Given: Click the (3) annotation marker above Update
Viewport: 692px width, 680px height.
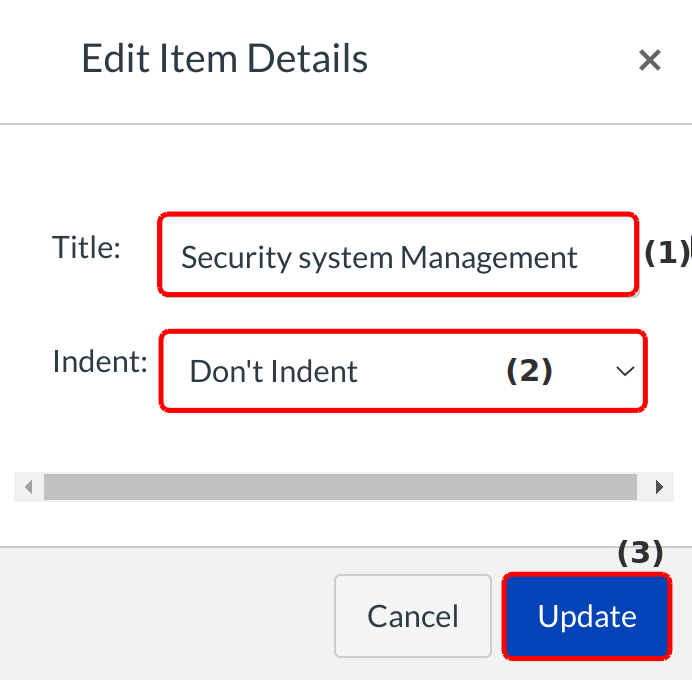Looking at the screenshot, I should click(x=640, y=552).
